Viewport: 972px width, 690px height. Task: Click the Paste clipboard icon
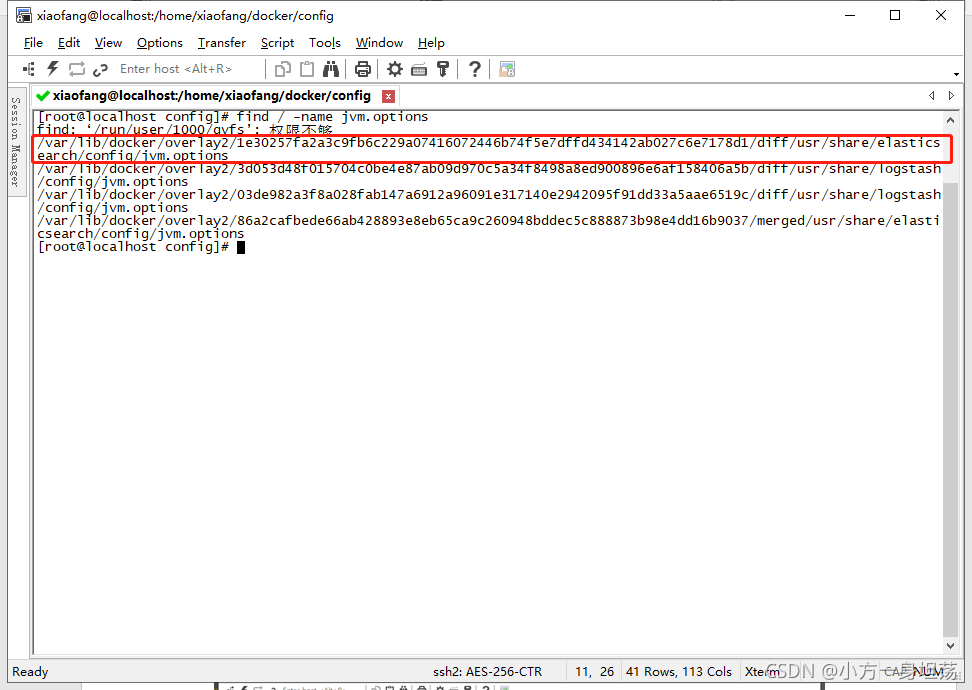[307, 69]
